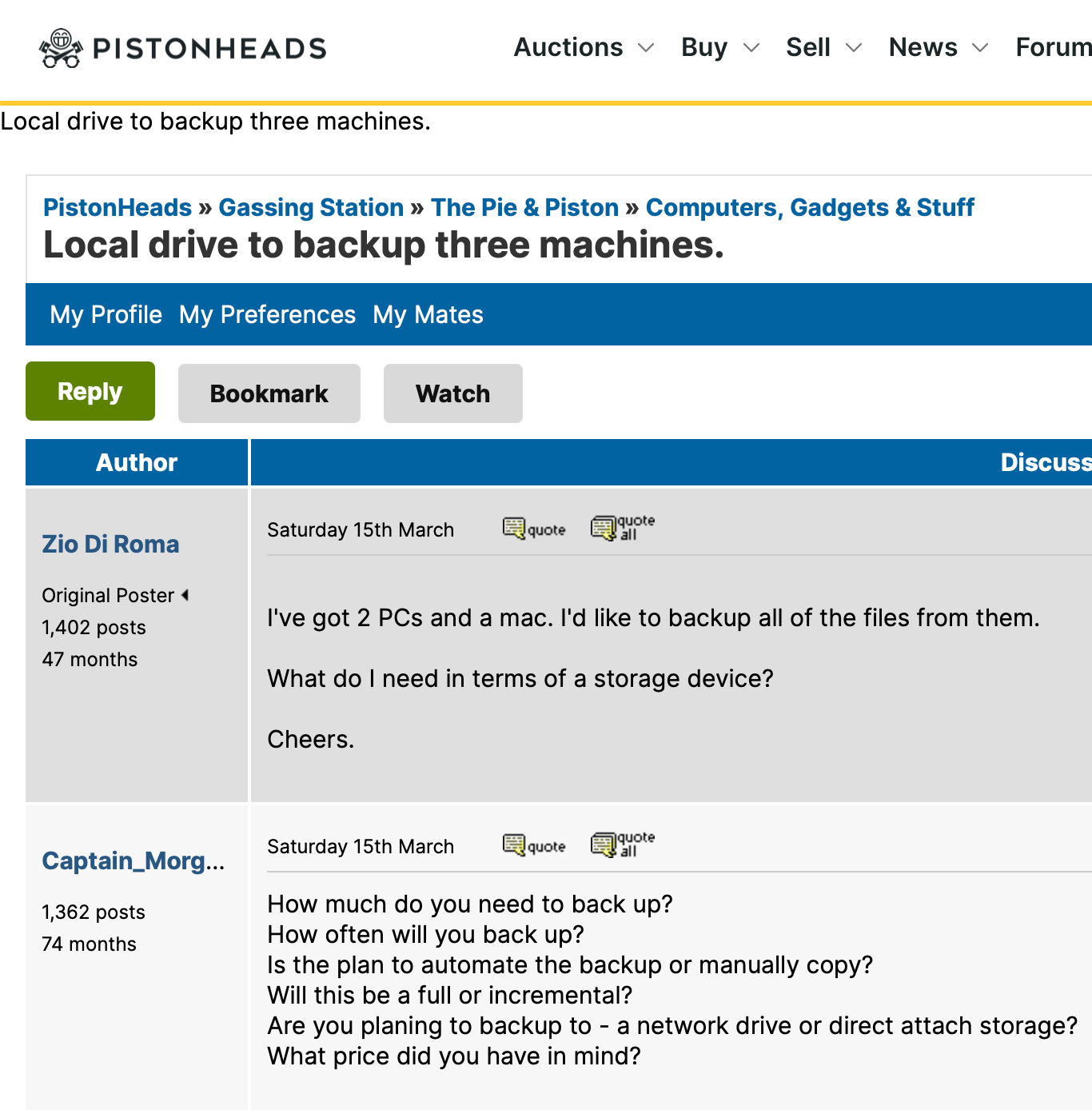Click the Original Poster arrow marker
Screen dimensions: 1092x1110
tap(185, 595)
